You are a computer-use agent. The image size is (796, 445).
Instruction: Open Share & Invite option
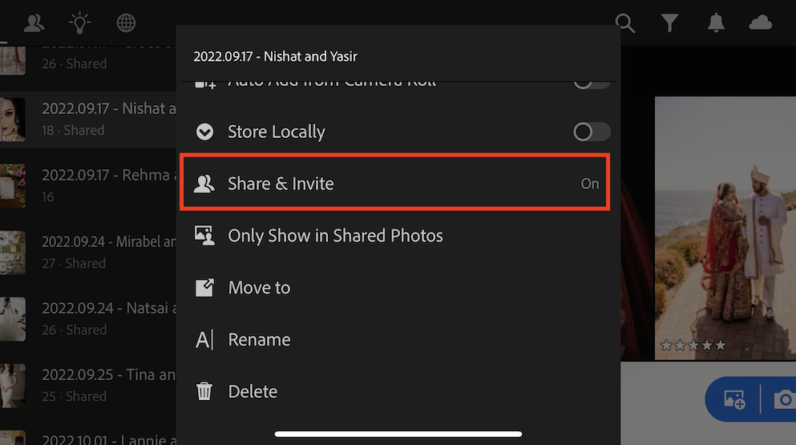click(x=394, y=184)
